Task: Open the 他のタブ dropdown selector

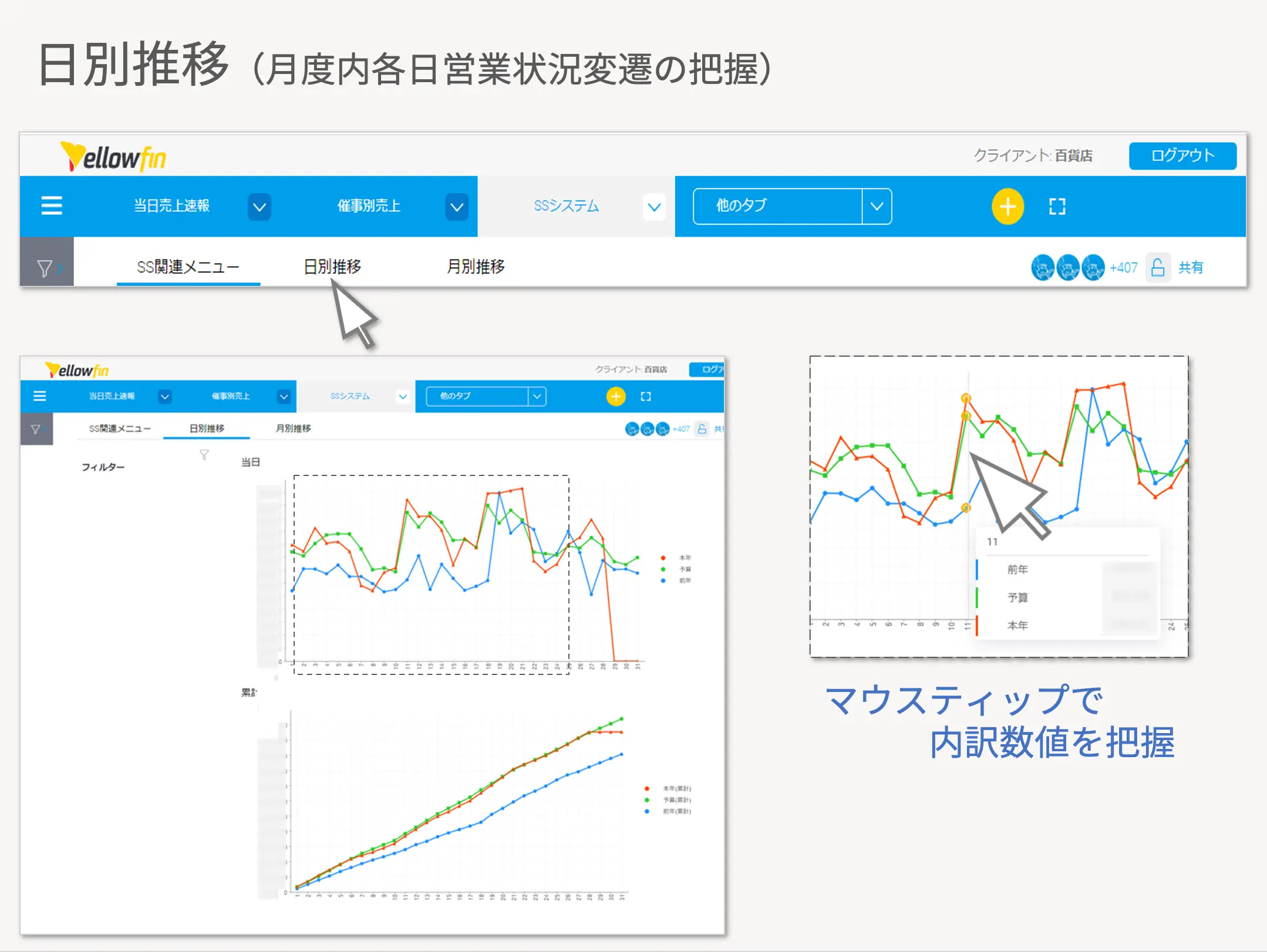Action: point(877,206)
